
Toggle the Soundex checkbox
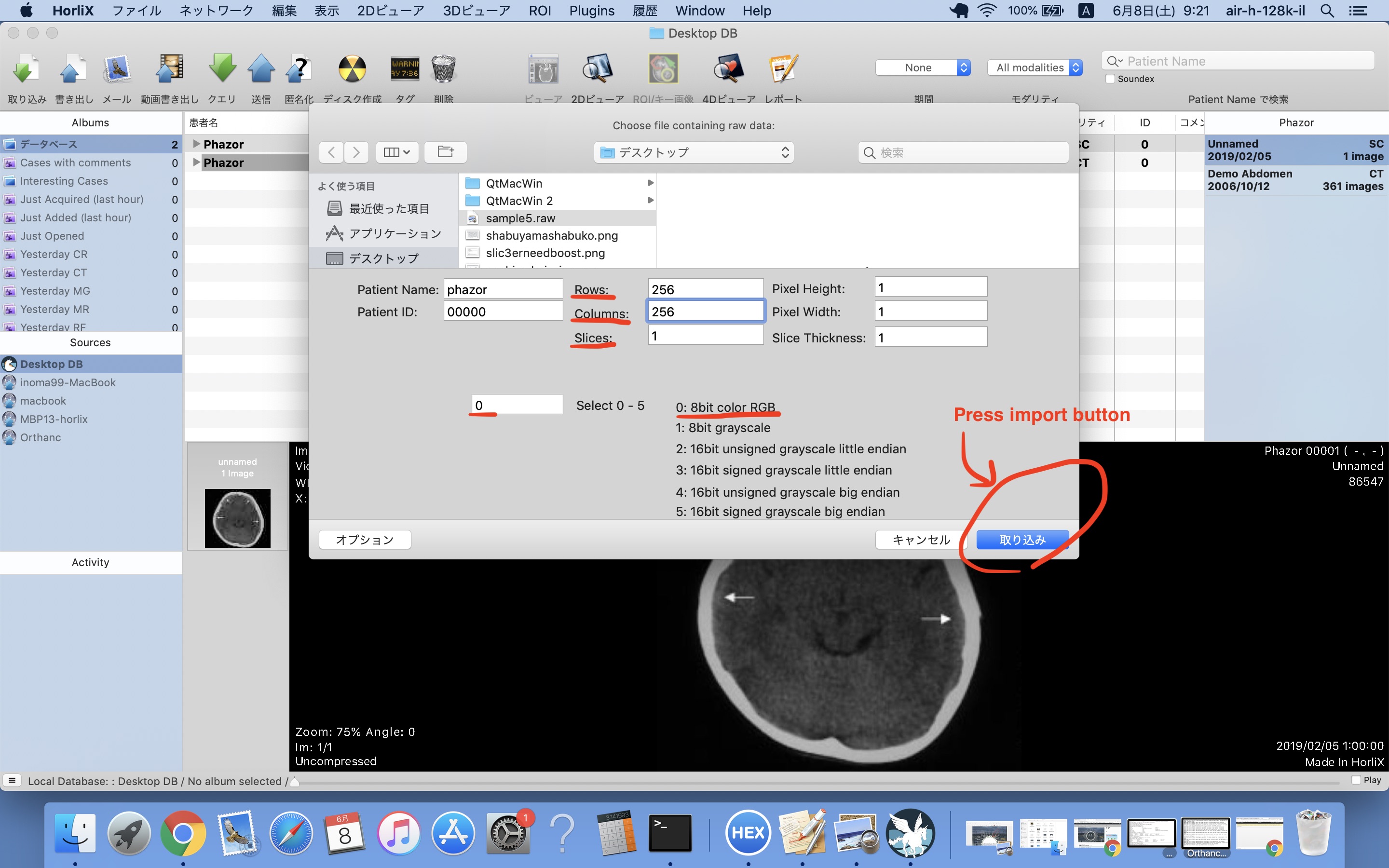pos(1110,79)
